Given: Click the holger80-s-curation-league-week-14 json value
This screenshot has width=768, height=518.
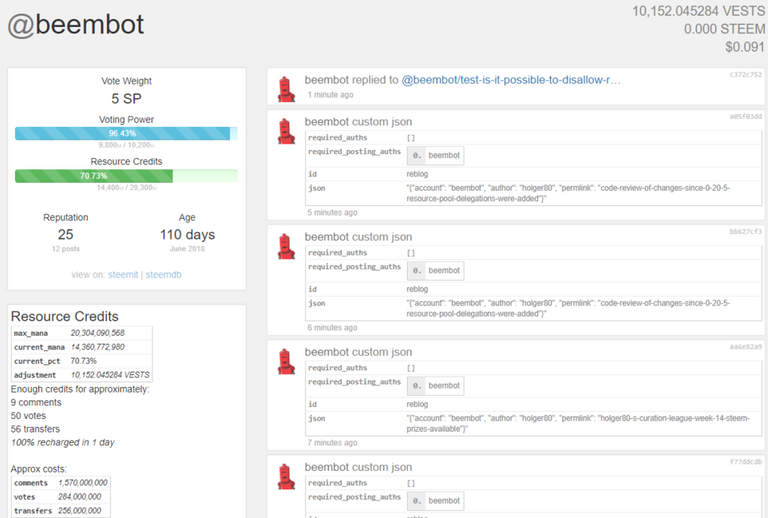Looking at the screenshot, I should coord(578,424).
